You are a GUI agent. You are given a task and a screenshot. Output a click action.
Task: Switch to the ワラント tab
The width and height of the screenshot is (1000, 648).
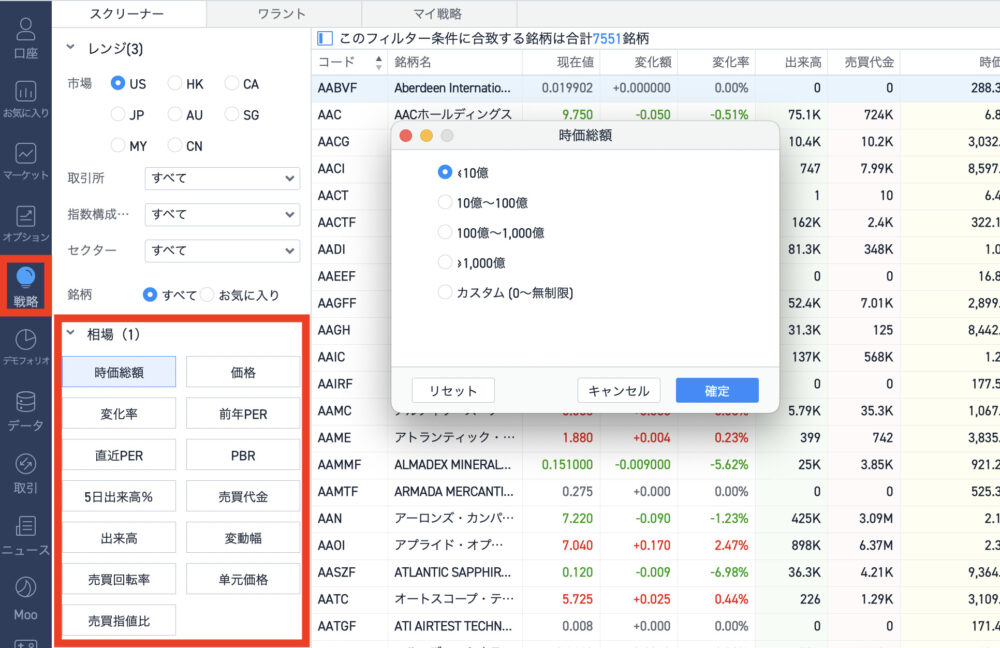tap(281, 15)
